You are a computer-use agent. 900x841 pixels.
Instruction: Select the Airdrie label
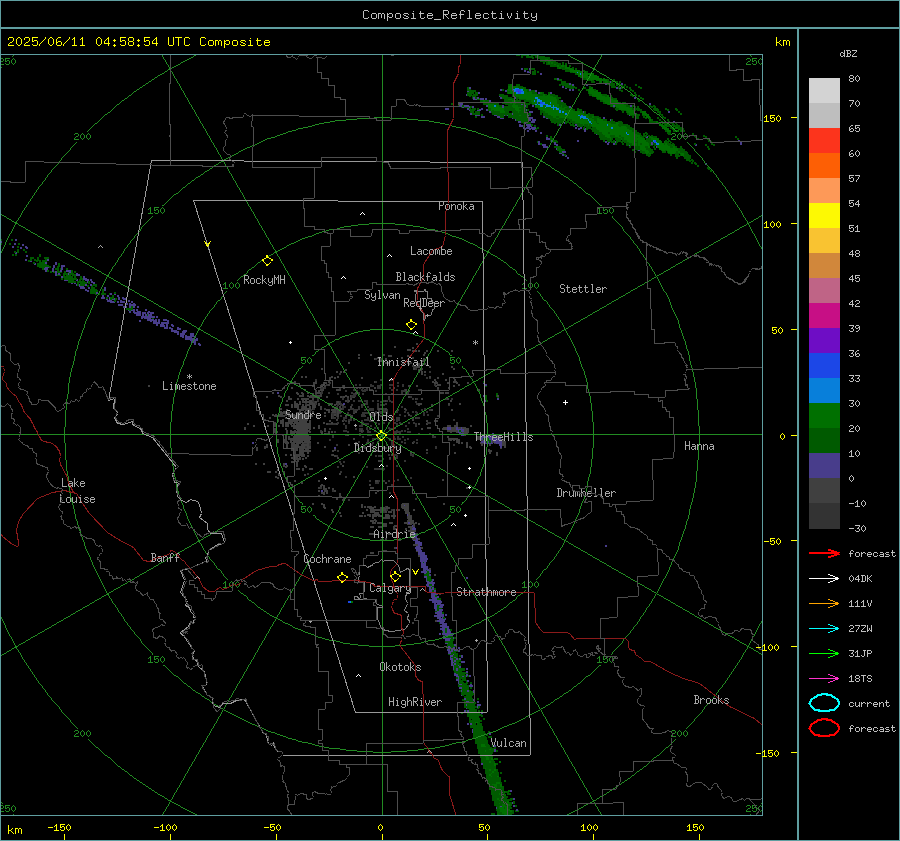tap(394, 534)
